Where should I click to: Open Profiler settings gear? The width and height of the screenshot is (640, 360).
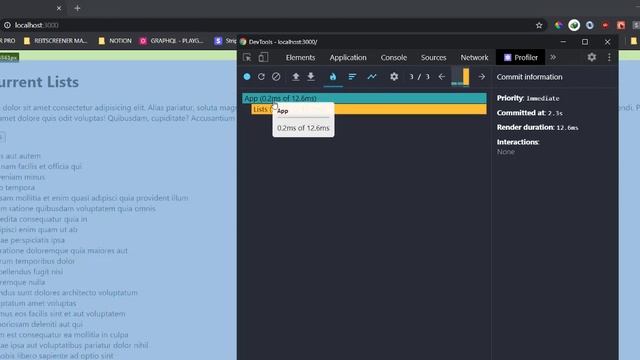point(394,77)
